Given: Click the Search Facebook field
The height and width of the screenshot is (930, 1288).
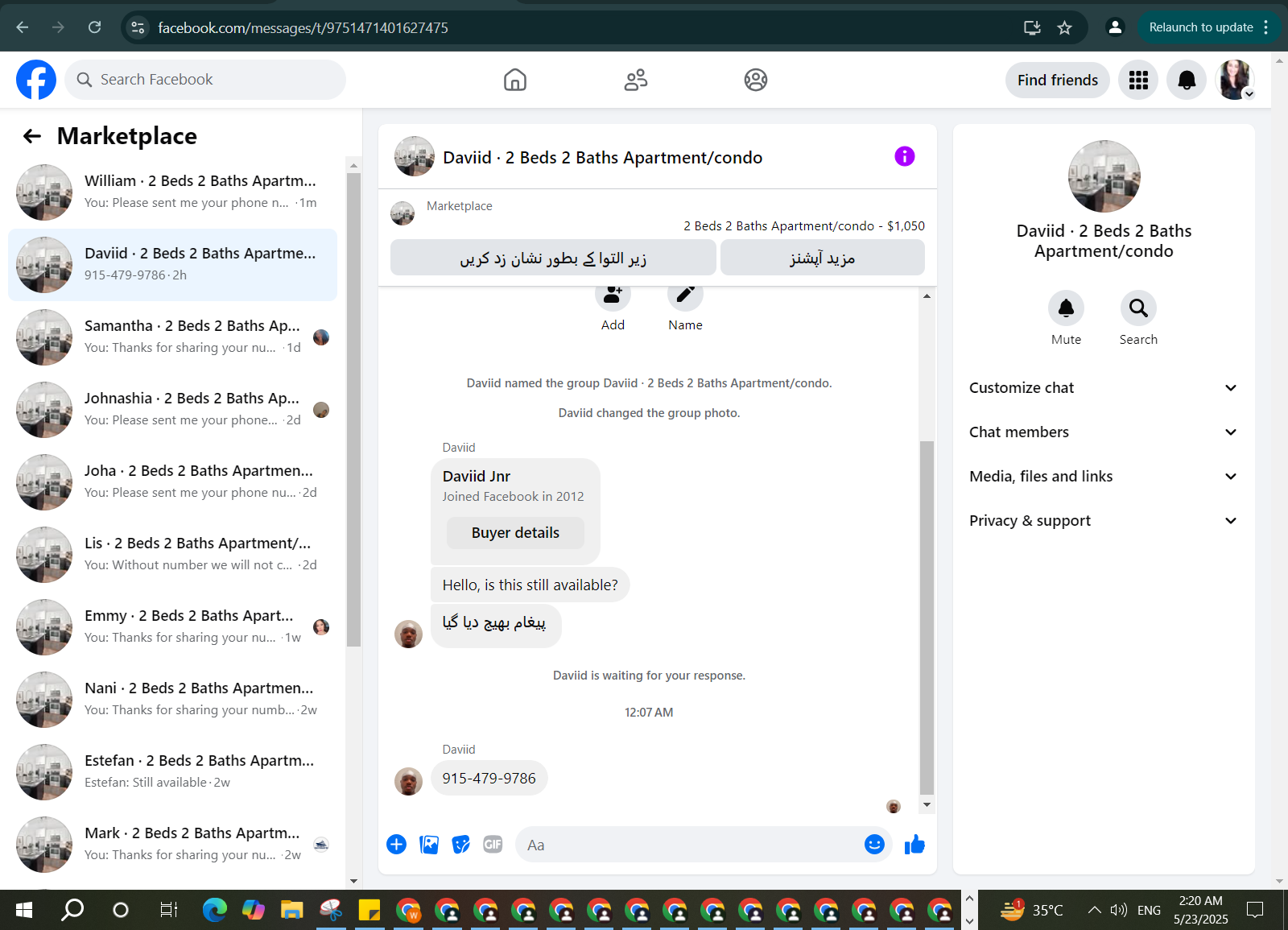Looking at the screenshot, I should (x=205, y=80).
